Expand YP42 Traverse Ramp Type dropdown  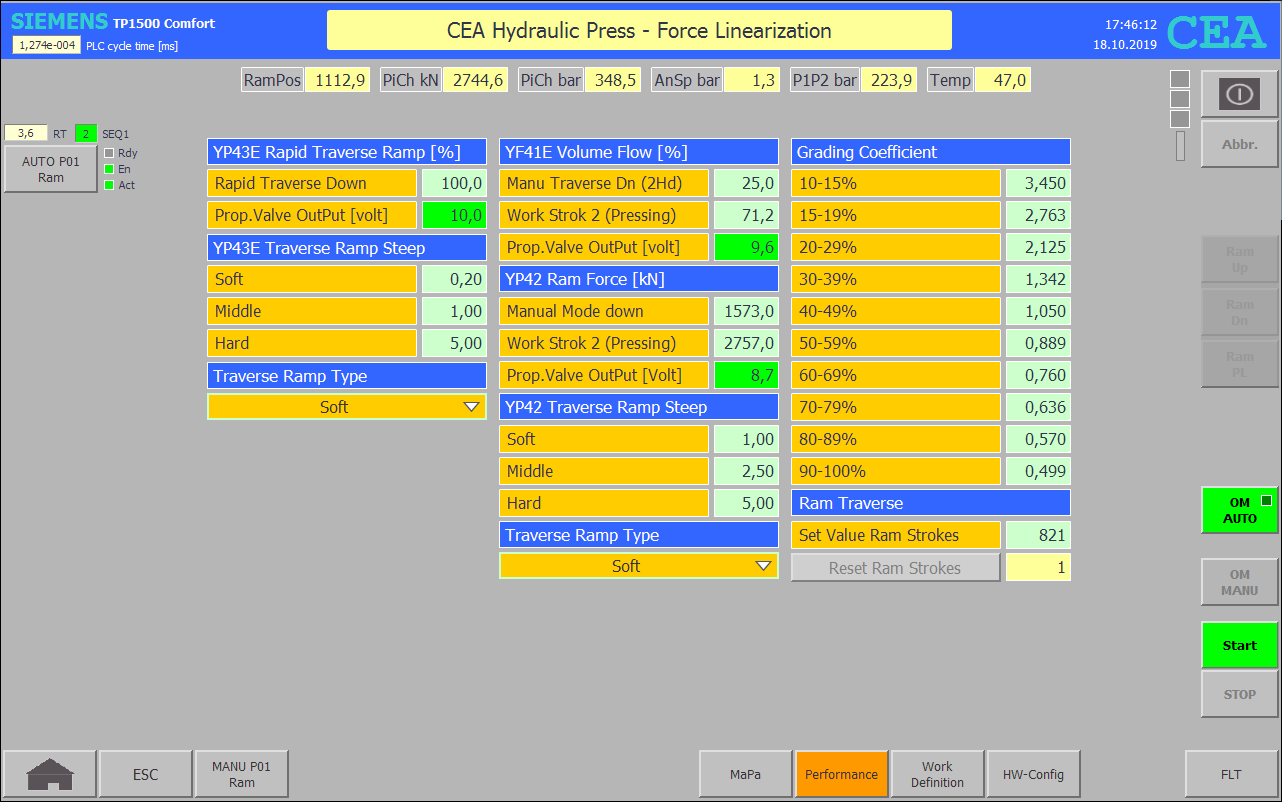pyautogui.click(x=638, y=566)
